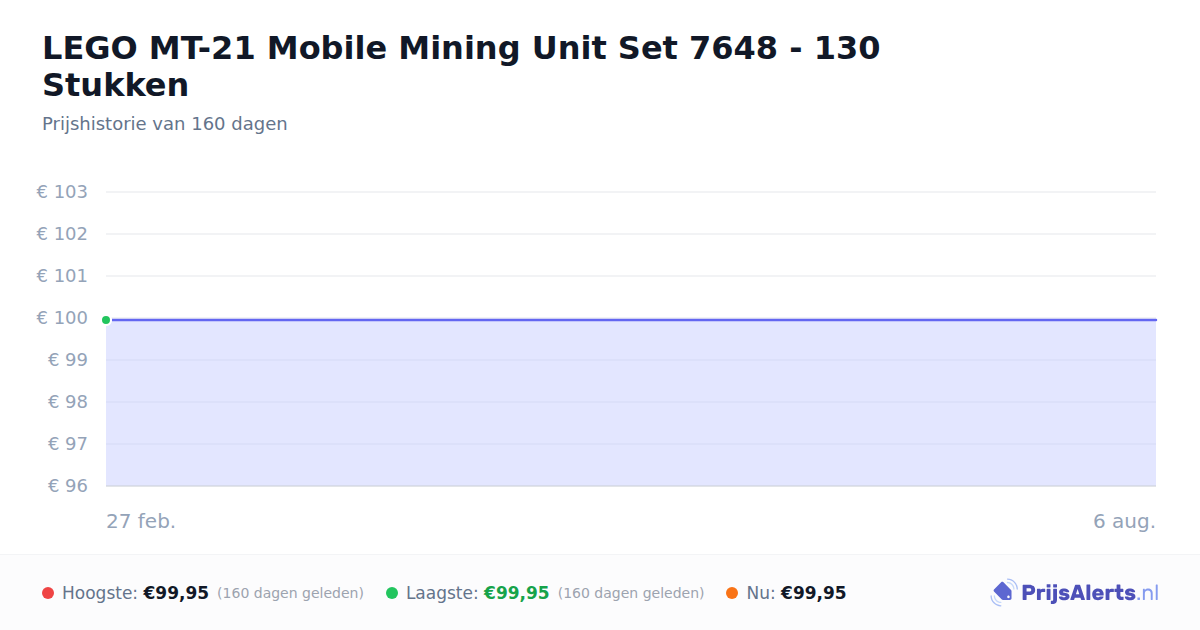The width and height of the screenshot is (1200, 630).
Task: Click the 160 dagen geleden note after Hoogste
Action: click(290, 593)
